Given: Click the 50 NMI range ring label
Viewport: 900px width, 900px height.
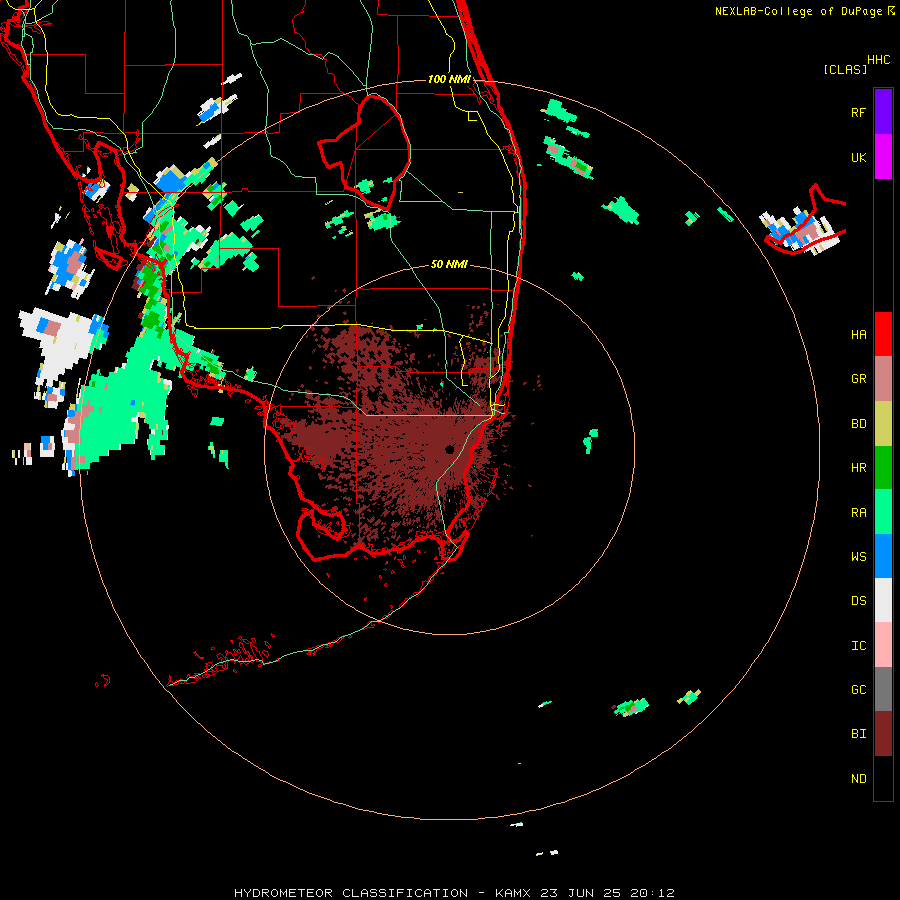Looking at the screenshot, I should [x=449, y=264].
